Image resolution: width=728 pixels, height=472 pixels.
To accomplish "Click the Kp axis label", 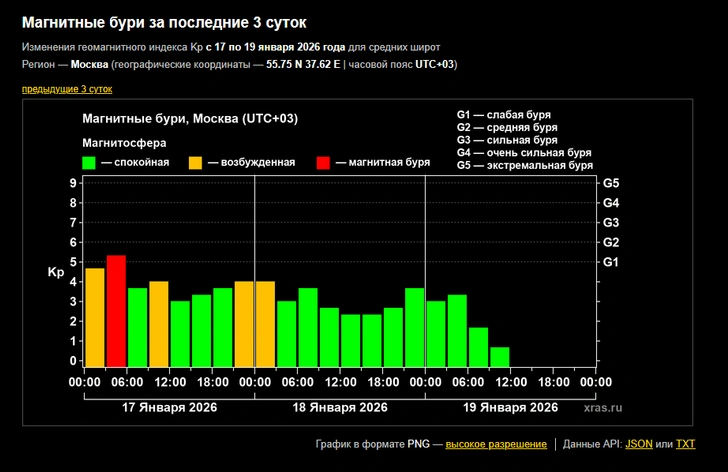I will tap(55, 272).
